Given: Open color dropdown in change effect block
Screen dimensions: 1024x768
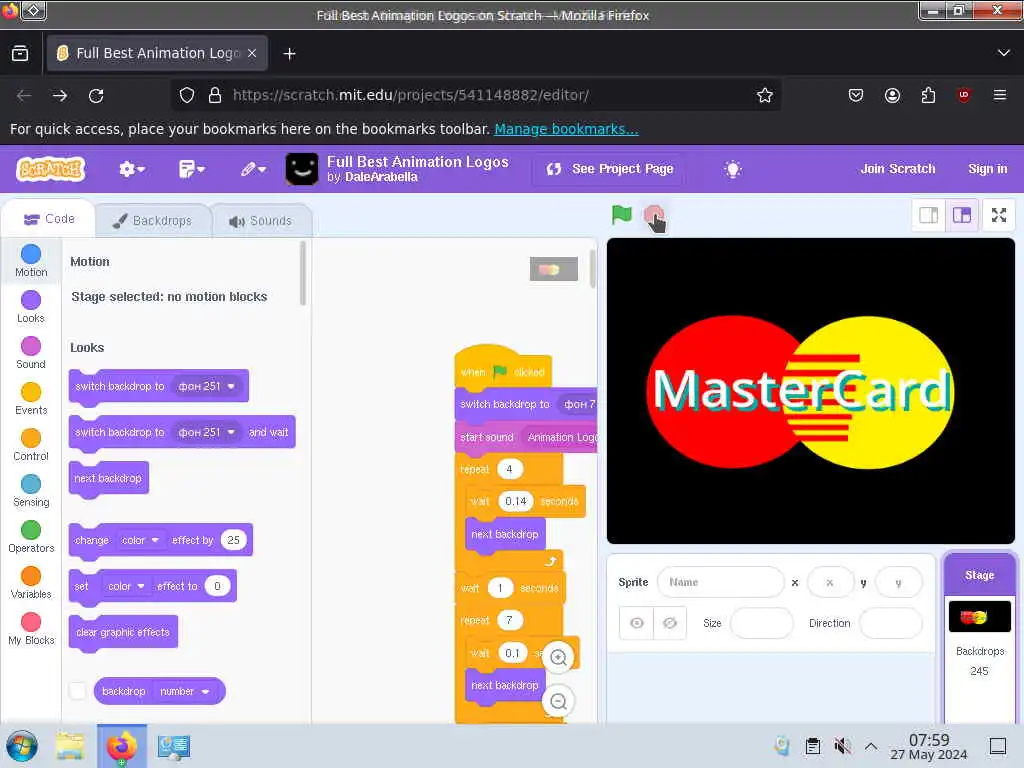Looking at the screenshot, I should (140, 540).
